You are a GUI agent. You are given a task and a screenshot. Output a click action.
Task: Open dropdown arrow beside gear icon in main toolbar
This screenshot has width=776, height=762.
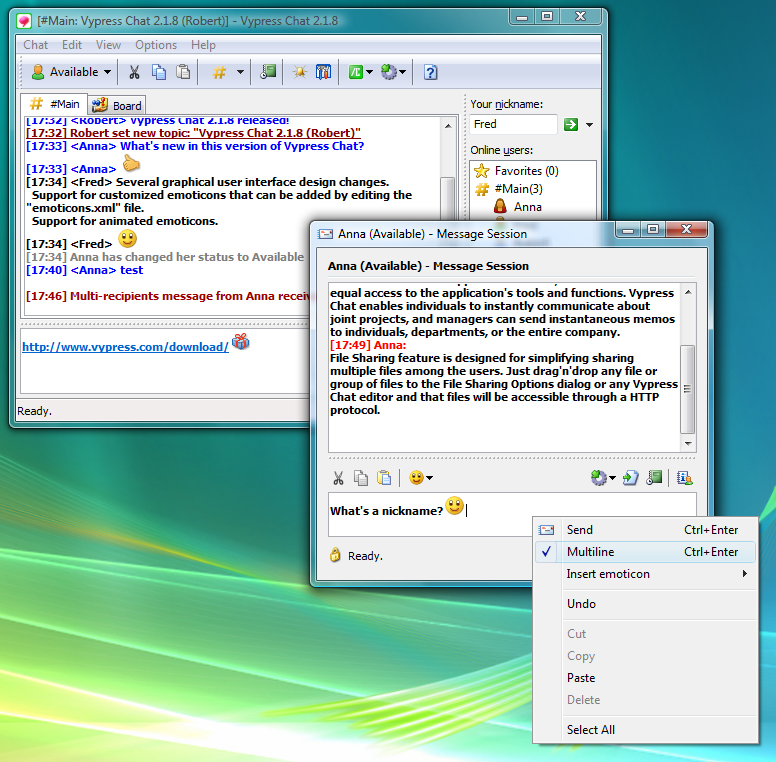coord(402,72)
